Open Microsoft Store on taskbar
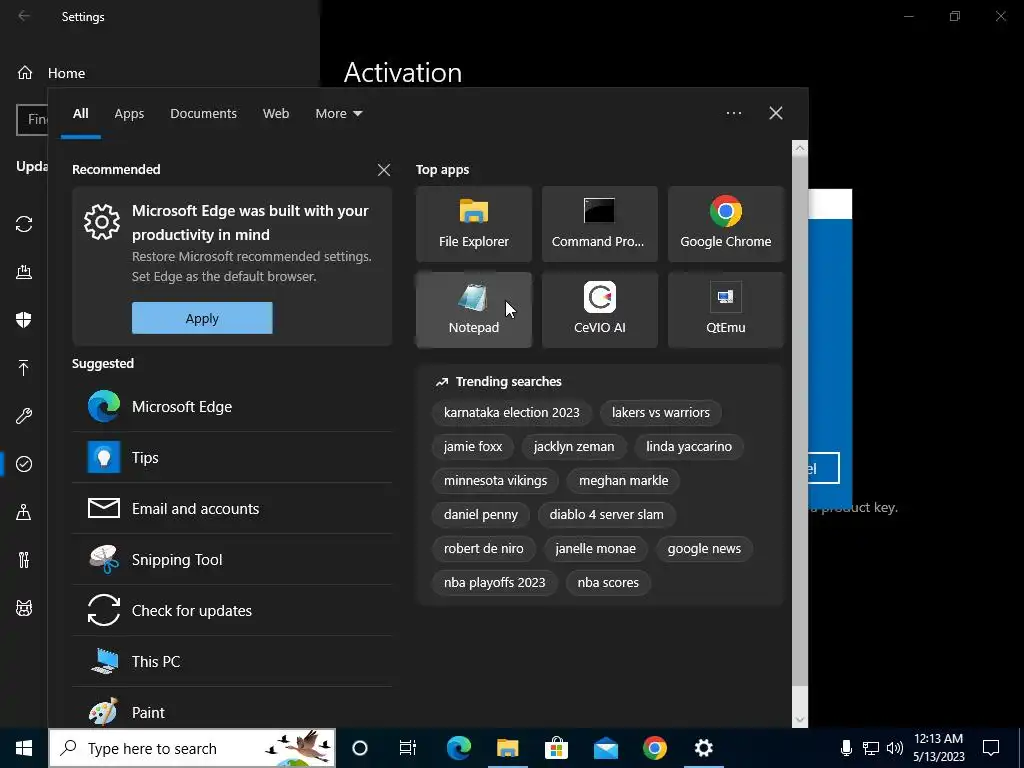 coord(556,748)
